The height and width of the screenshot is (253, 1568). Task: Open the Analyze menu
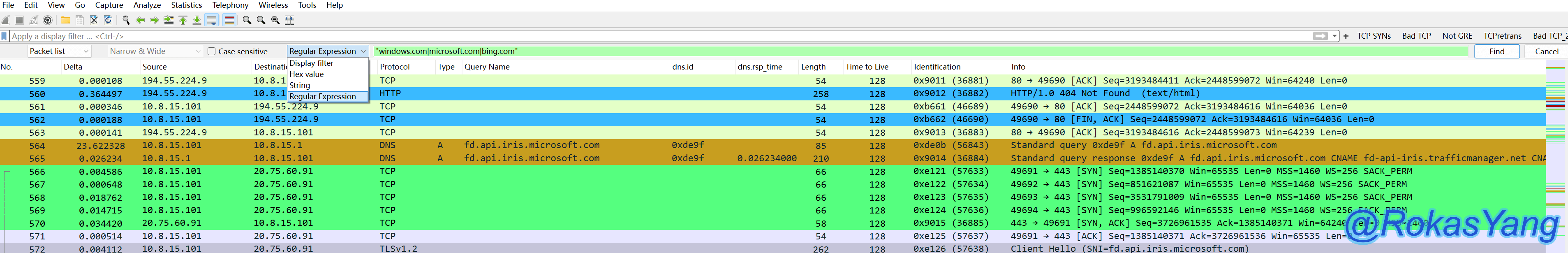[147, 5]
